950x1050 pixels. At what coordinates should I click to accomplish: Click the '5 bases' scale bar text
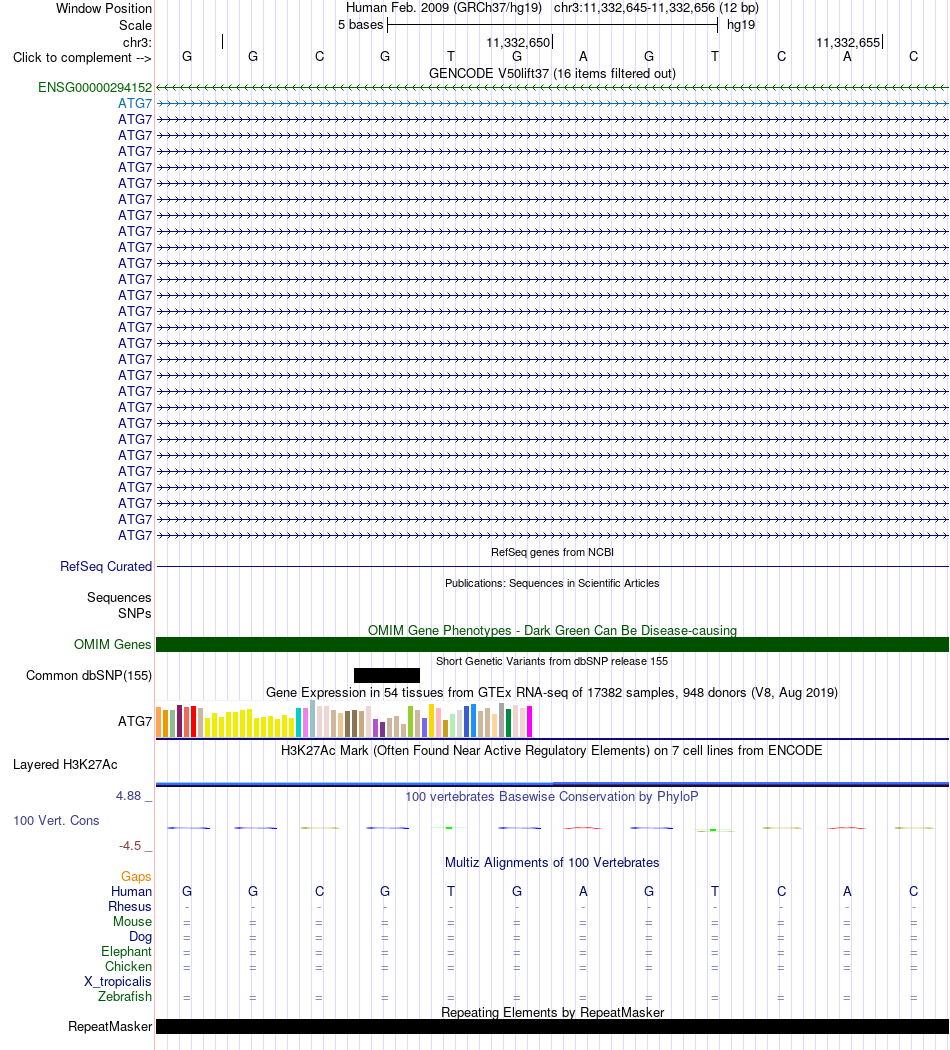tap(361, 25)
